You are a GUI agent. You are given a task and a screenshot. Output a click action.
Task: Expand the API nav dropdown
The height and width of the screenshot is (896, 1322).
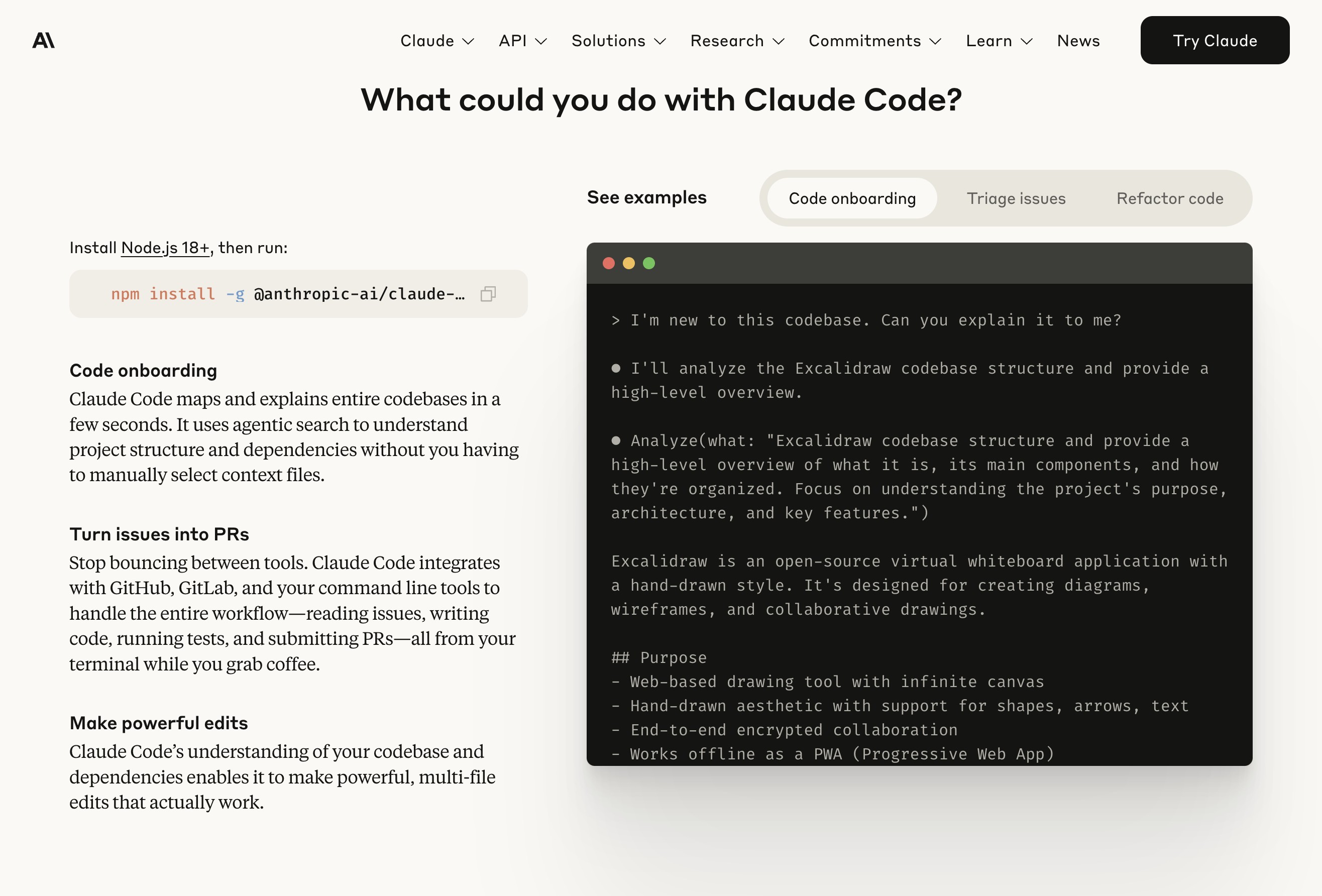pos(523,41)
